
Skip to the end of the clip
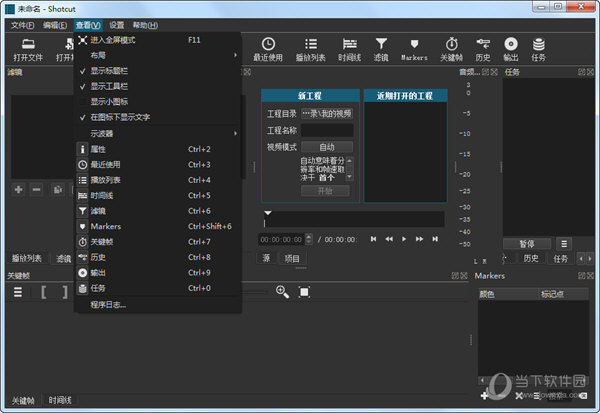[435, 239]
